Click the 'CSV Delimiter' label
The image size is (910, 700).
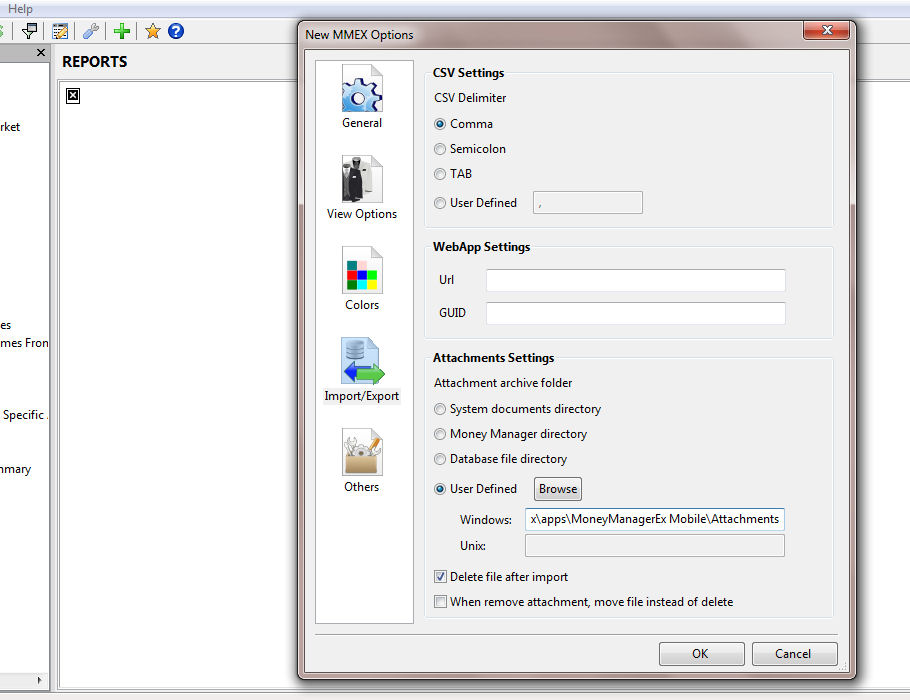470,98
